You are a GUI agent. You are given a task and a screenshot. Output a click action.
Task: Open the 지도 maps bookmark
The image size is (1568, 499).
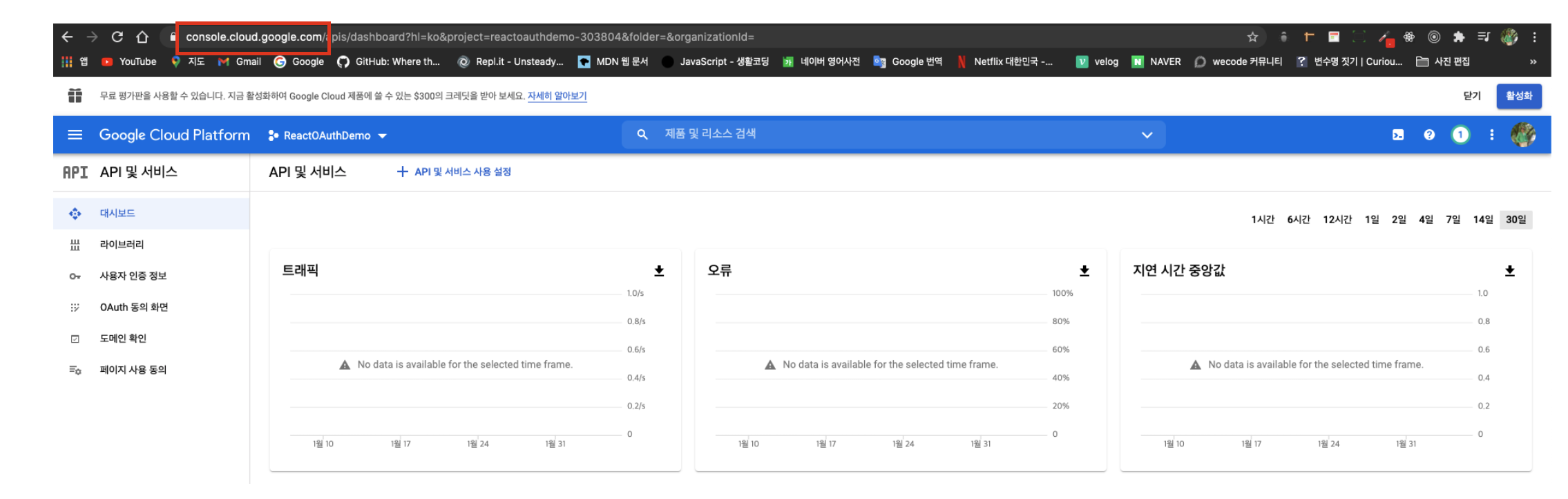pos(188,62)
